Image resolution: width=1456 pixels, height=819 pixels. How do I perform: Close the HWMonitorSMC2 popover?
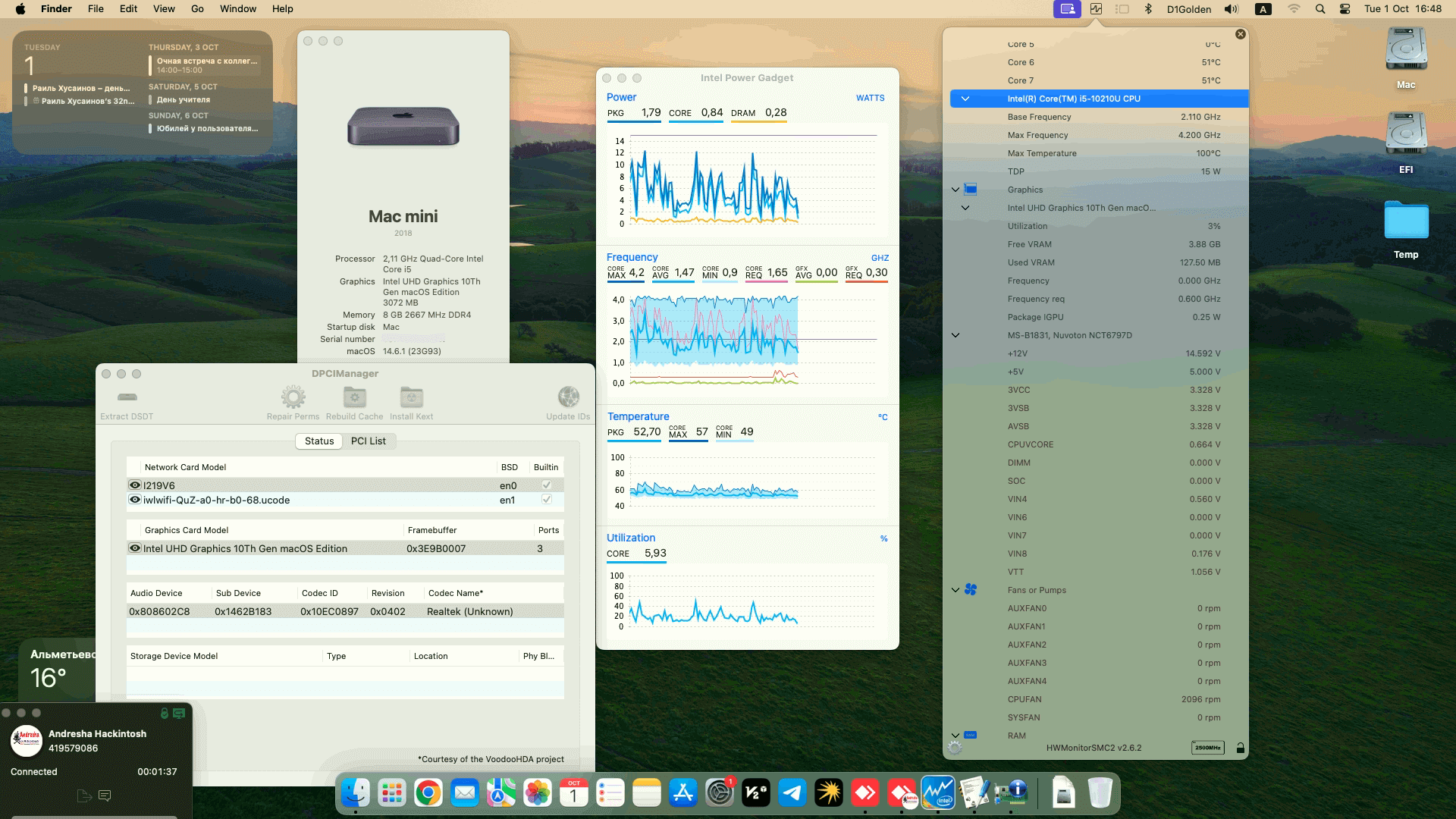pyautogui.click(x=1240, y=34)
